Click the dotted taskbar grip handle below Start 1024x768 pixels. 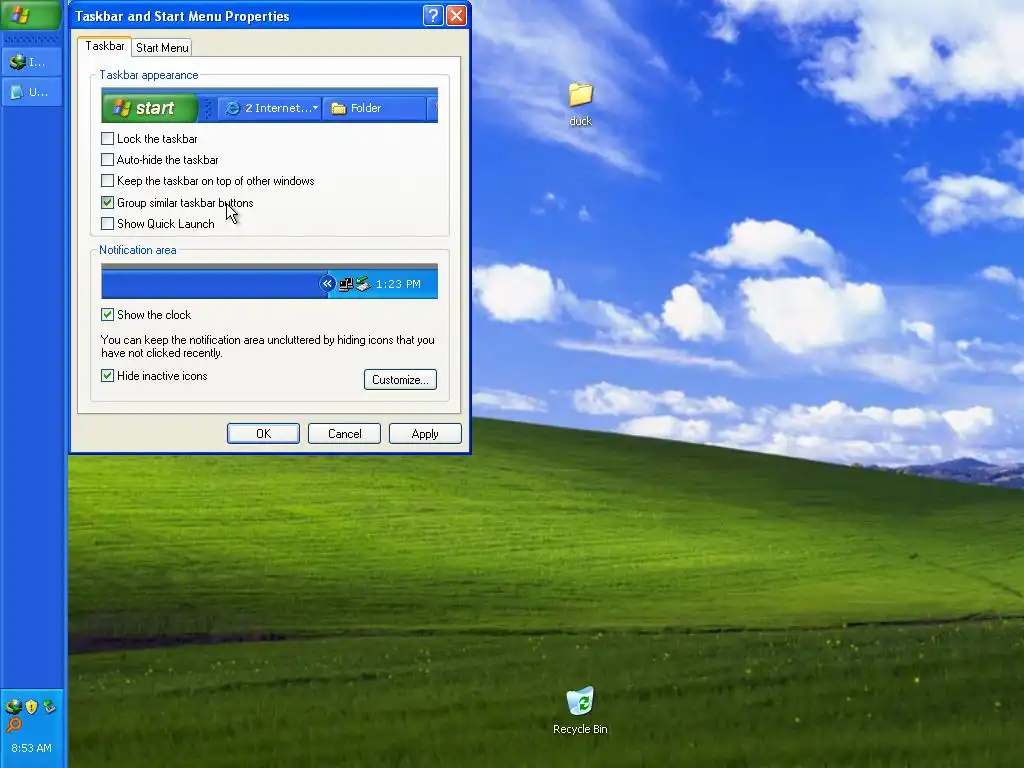point(31,39)
